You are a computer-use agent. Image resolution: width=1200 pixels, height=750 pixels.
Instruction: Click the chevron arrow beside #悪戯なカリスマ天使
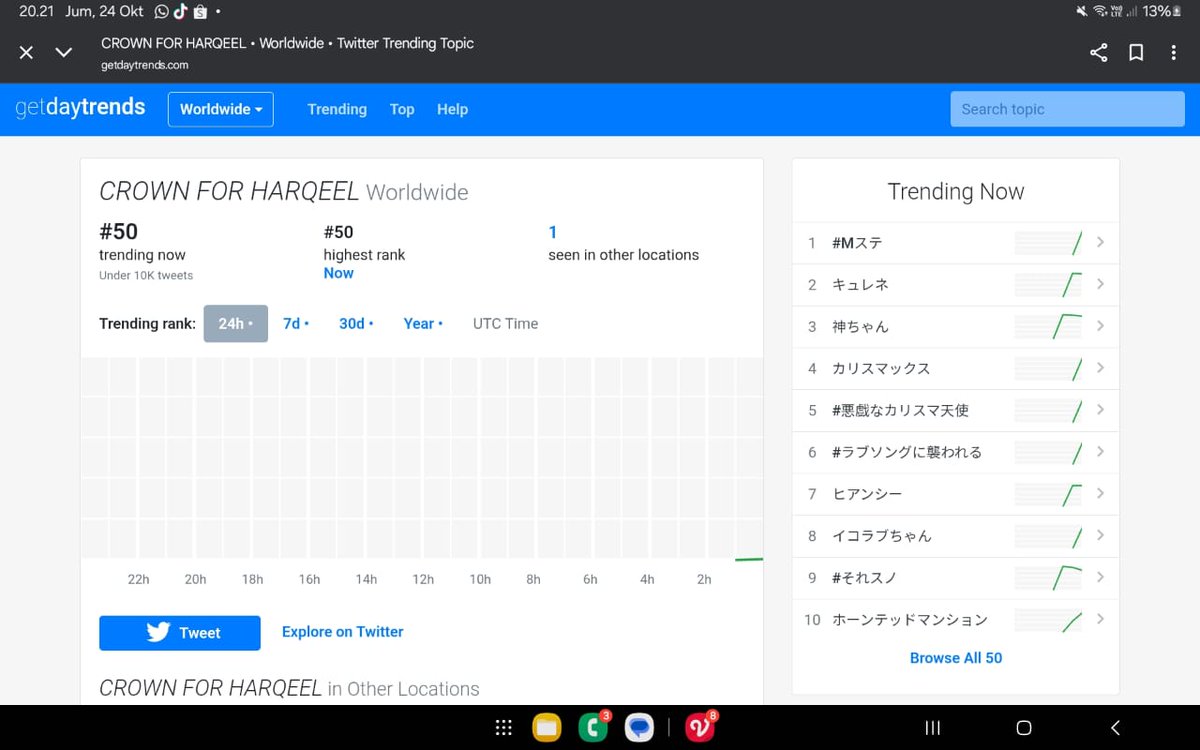[1100, 410]
